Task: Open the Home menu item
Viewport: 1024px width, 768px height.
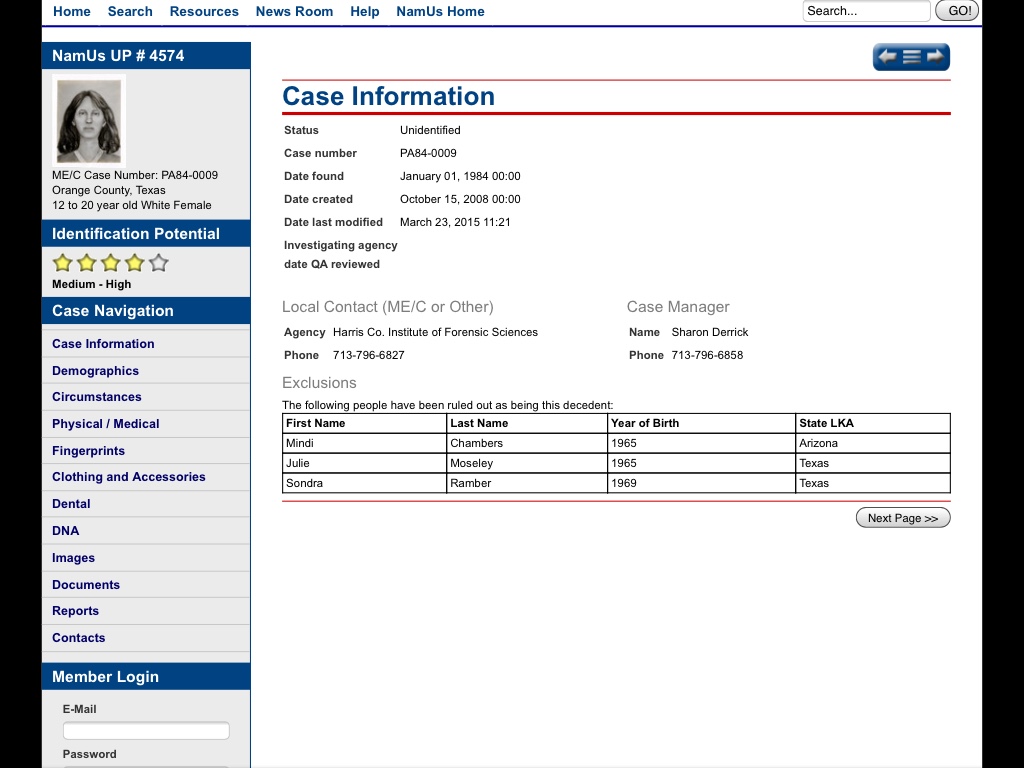Action: coord(71,11)
